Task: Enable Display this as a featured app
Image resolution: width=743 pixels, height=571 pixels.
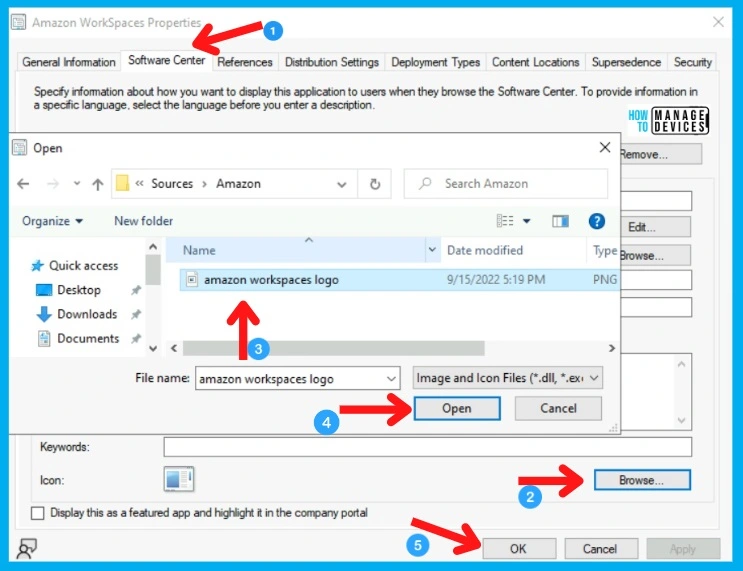Action: (37, 513)
